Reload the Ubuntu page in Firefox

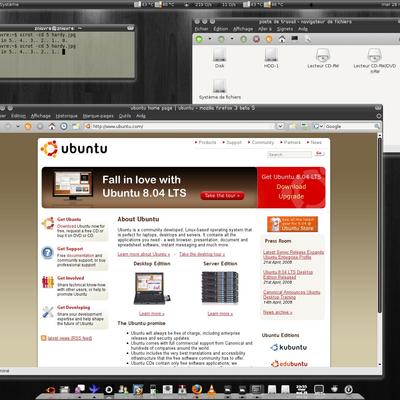28,126
